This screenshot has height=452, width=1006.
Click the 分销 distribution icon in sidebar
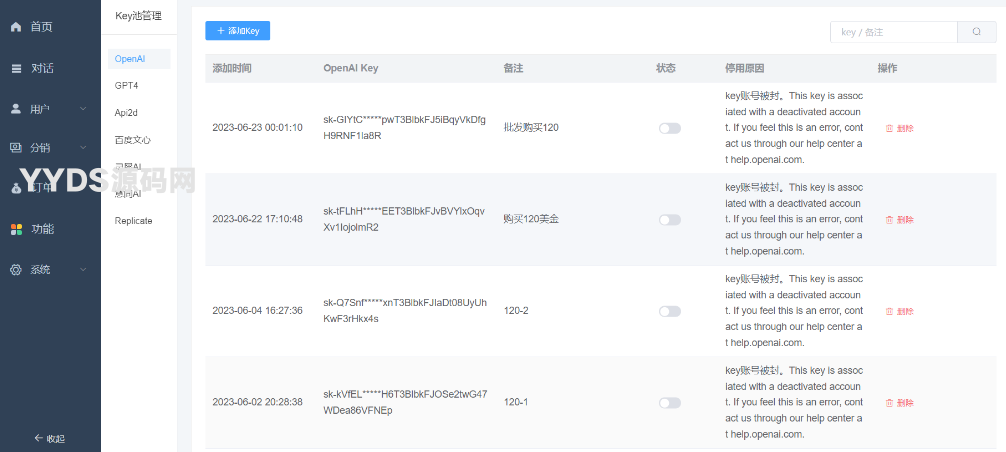(x=16, y=148)
